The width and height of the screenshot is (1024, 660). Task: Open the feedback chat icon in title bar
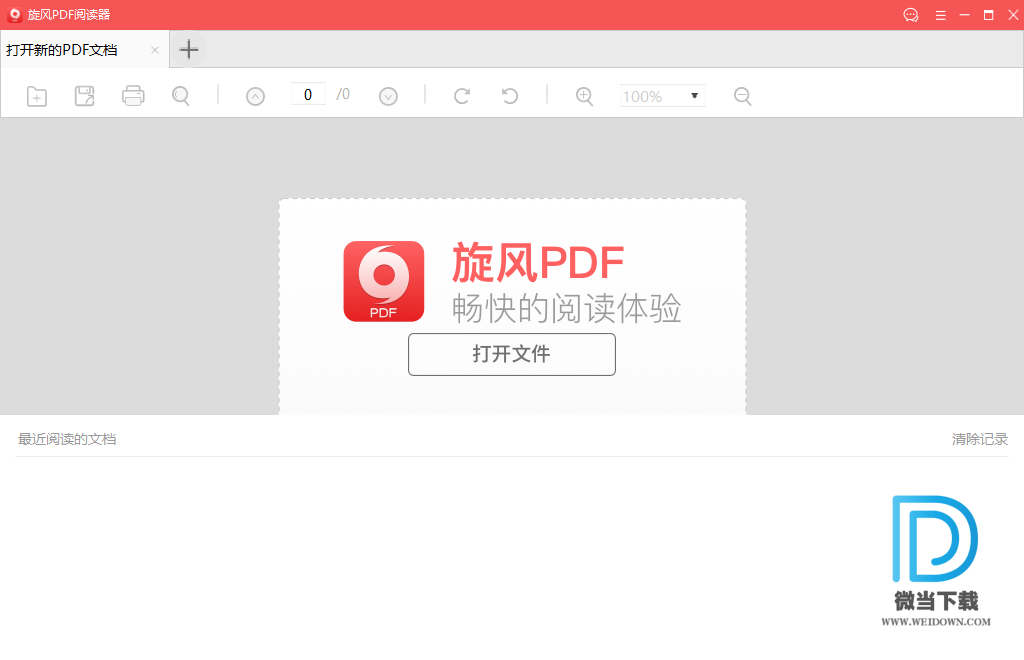pos(911,14)
